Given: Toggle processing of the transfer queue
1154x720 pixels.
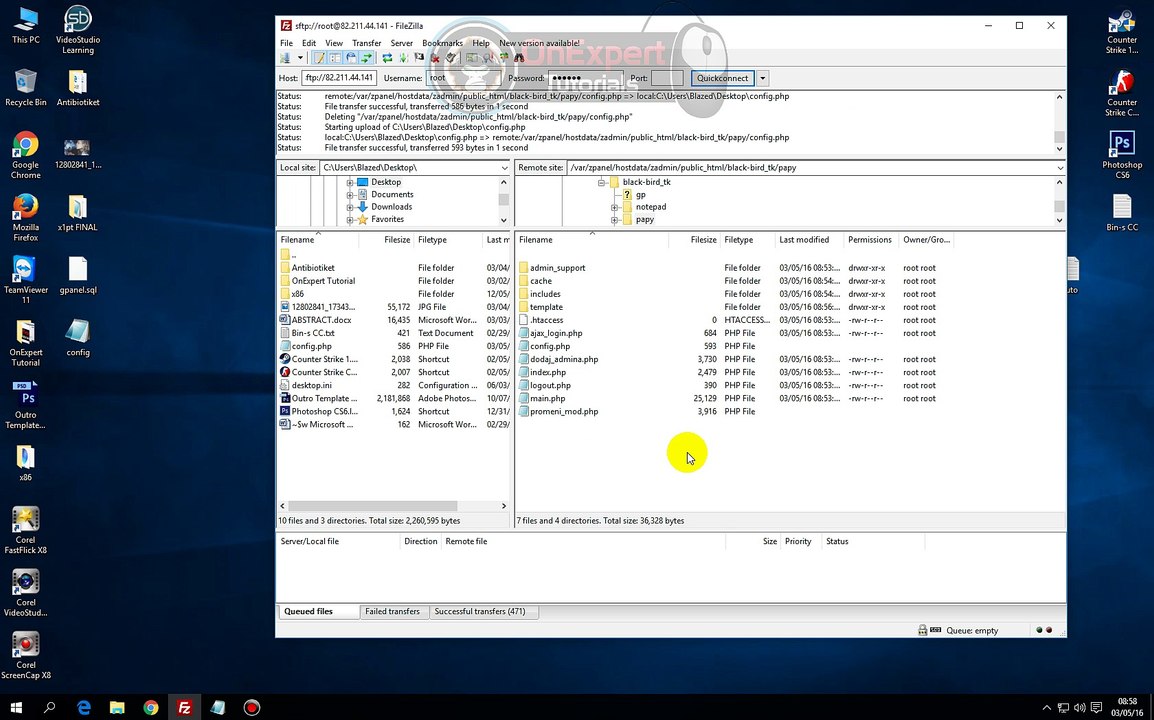Looking at the screenshot, I should click(403, 57).
